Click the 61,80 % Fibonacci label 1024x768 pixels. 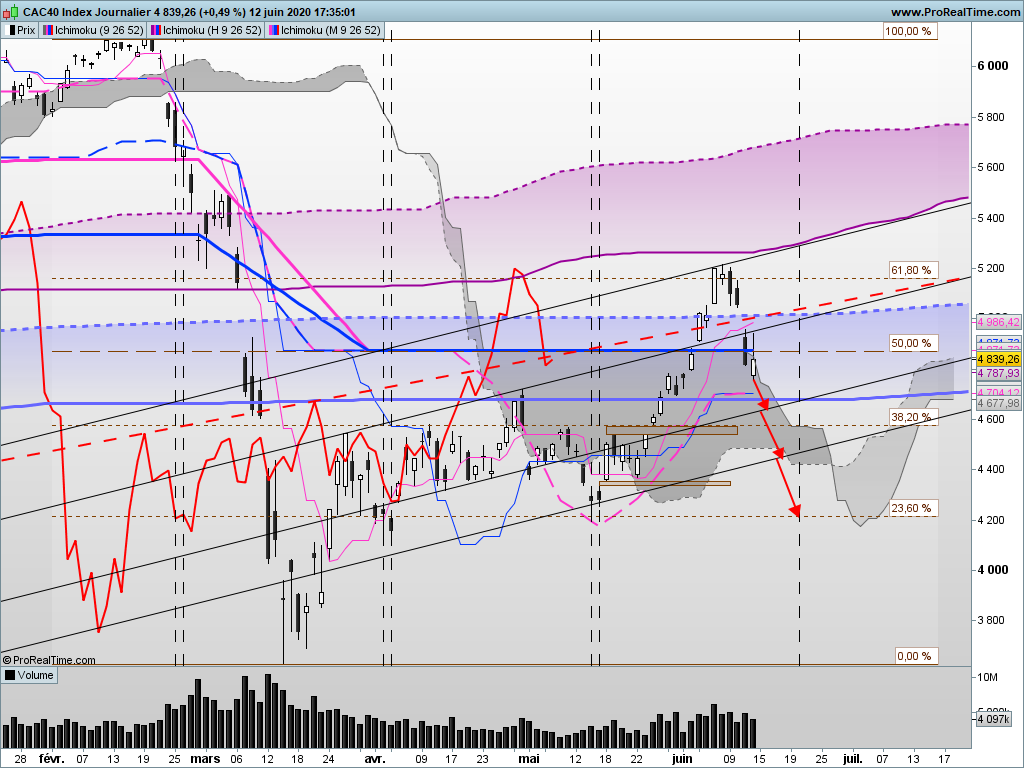(911, 270)
